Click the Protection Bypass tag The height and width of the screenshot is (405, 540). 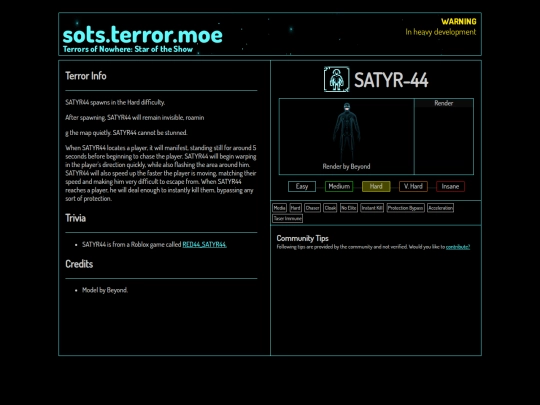pyautogui.click(x=405, y=208)
